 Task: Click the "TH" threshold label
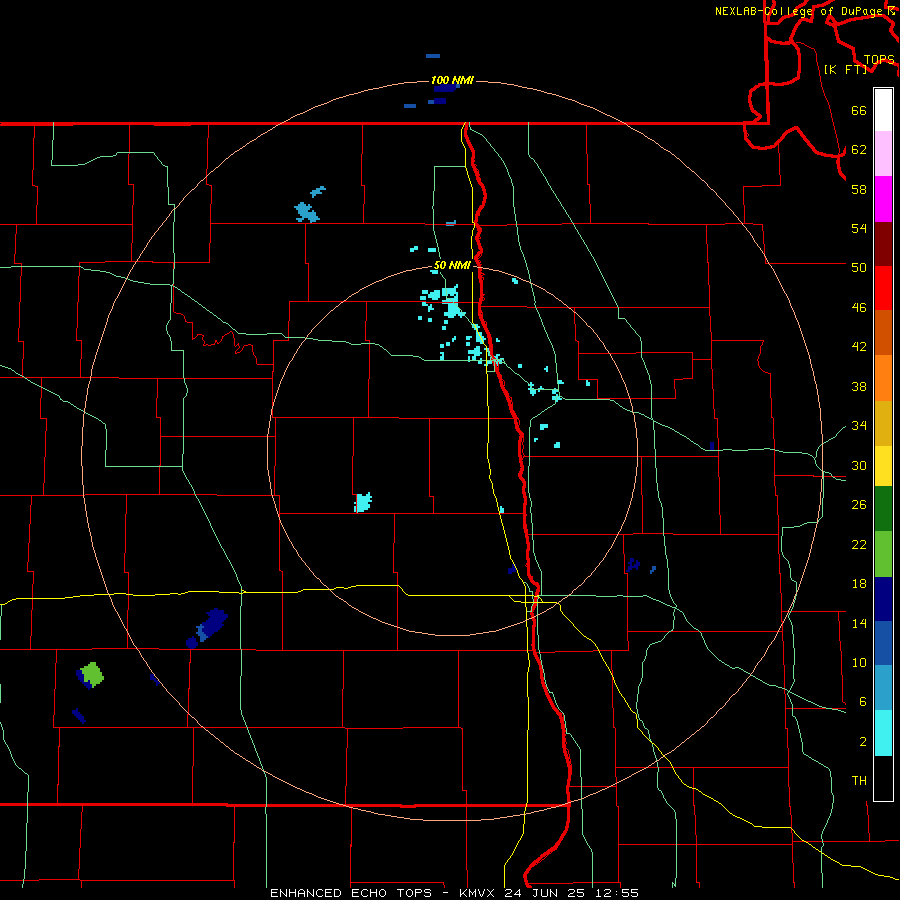pos(859,780)
